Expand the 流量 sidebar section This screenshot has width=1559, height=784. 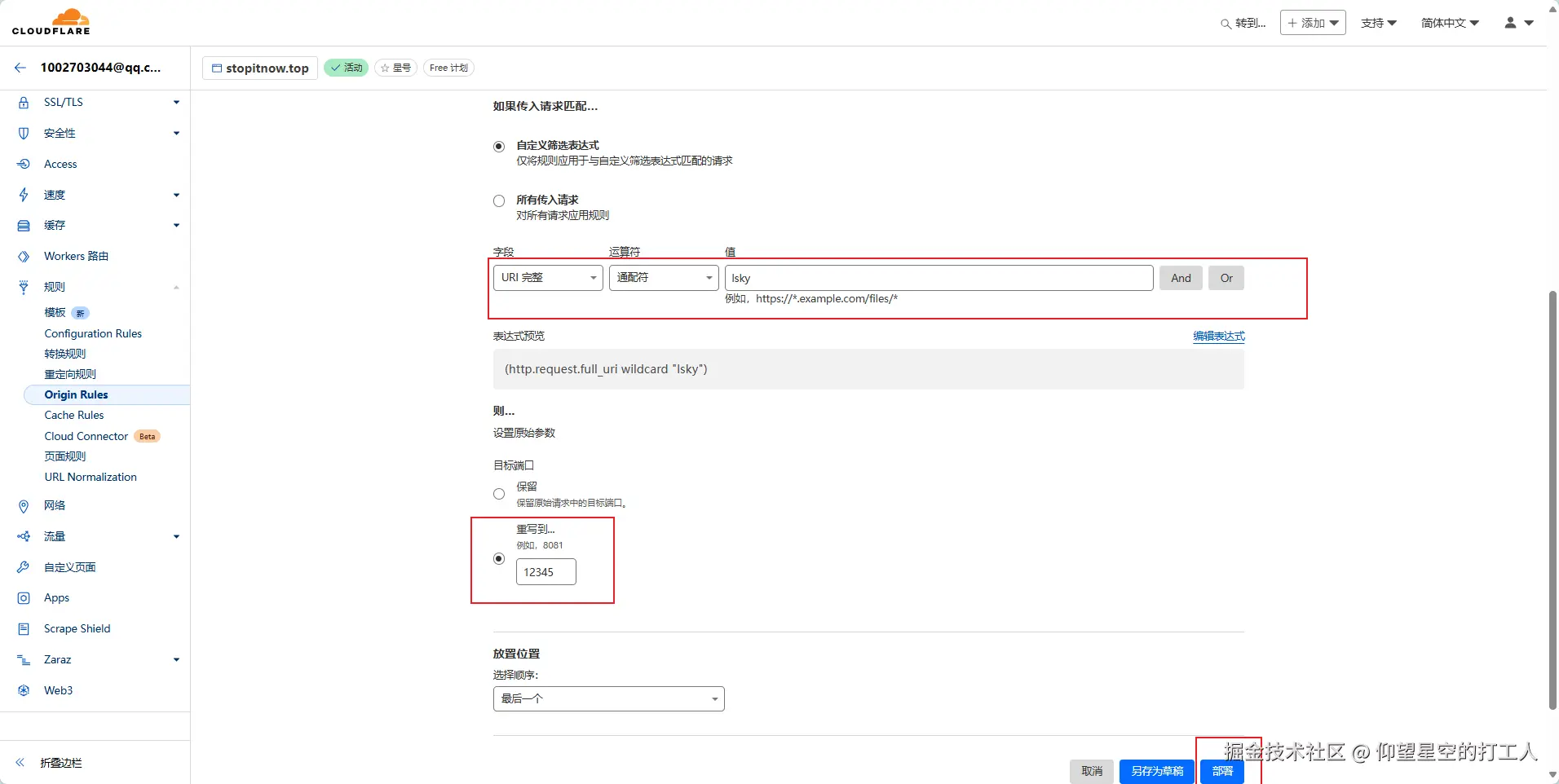click(176, 537)
